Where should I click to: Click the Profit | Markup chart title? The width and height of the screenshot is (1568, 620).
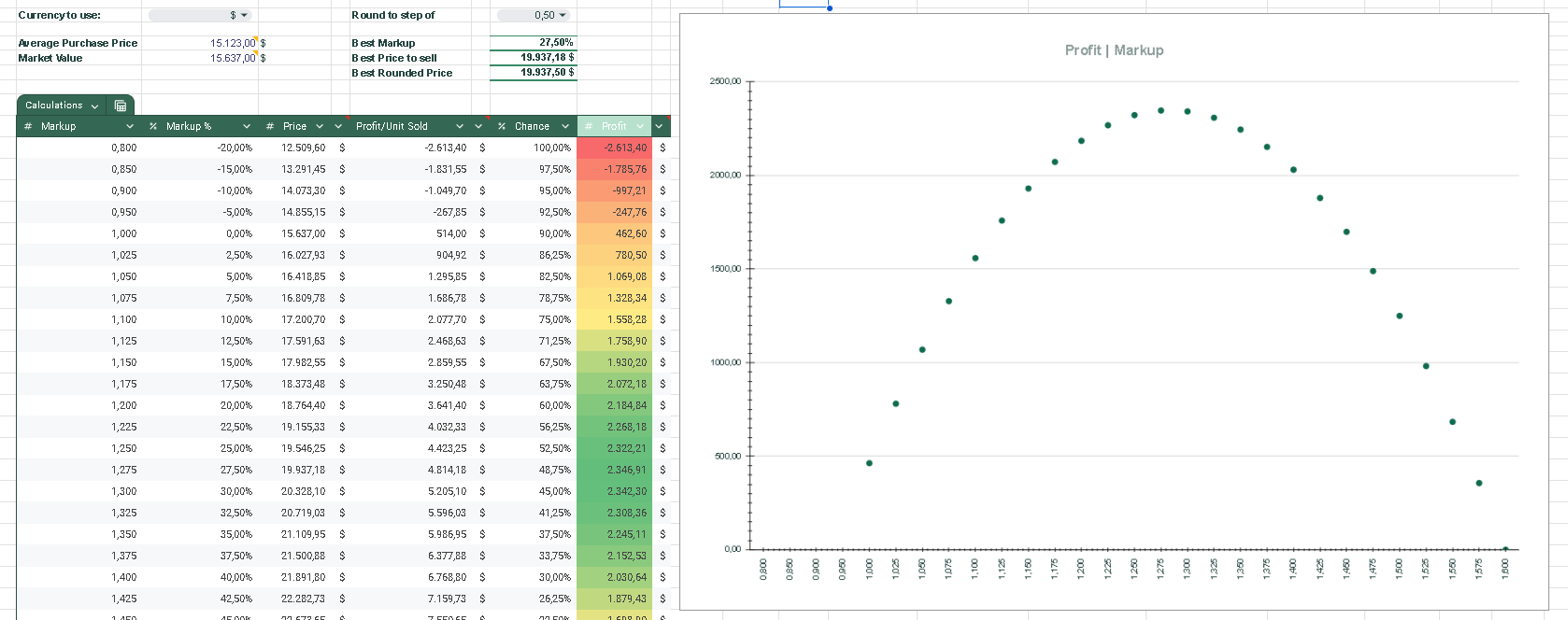pyautogui.click(x=1114, y=50)
